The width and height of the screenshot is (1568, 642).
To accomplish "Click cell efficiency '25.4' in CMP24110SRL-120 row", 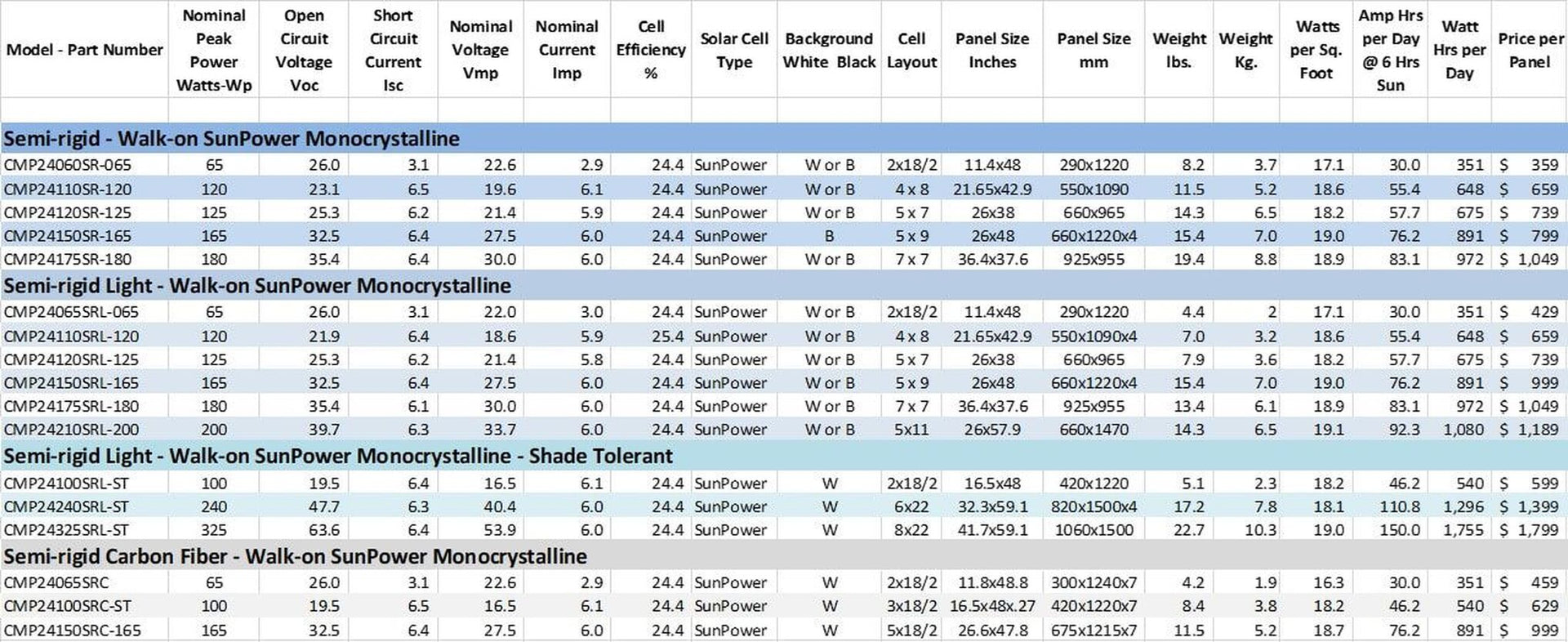I will click(667, 336).
